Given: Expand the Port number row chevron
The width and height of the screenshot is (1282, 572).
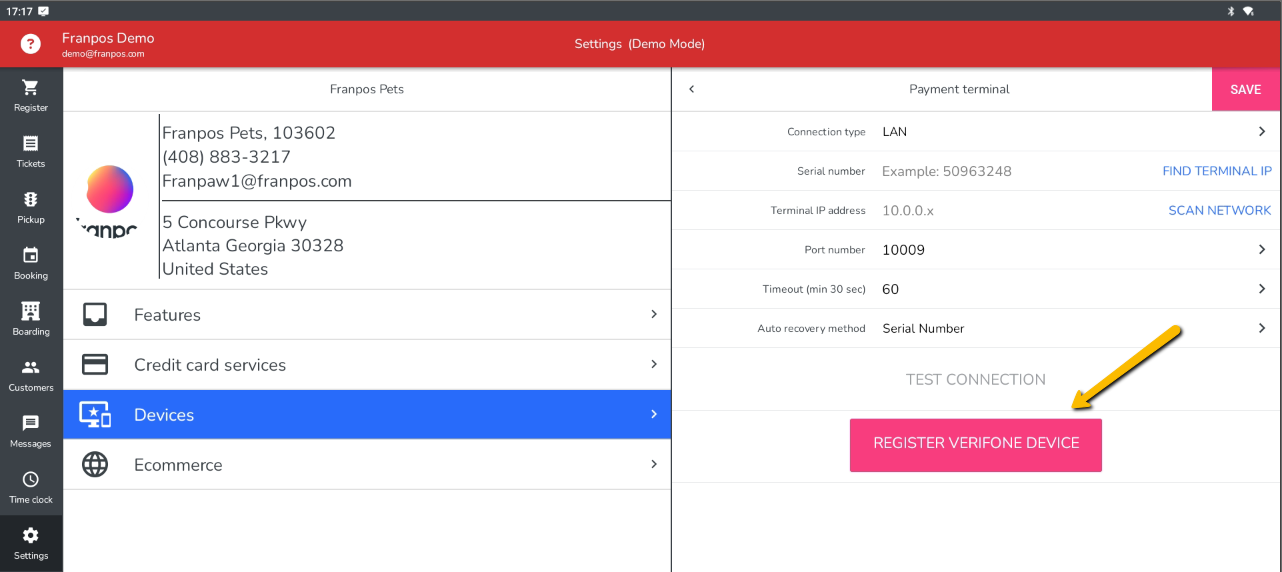Looking at the screenshot, I should pos(1261,250).
